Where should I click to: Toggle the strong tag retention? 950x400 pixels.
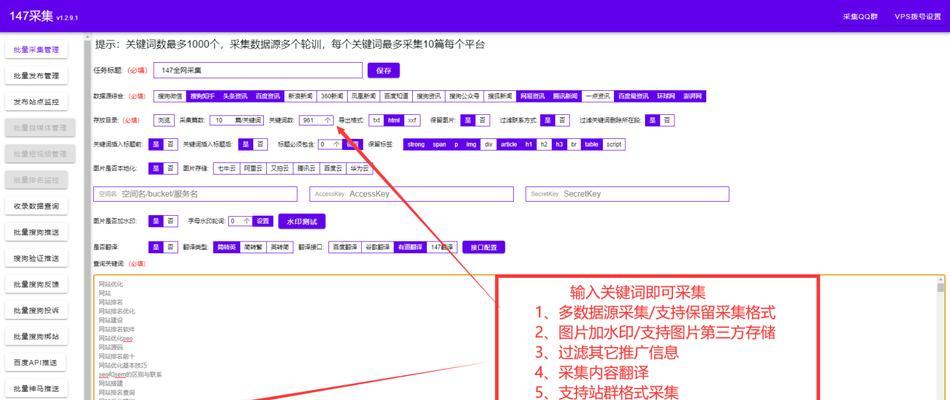point(416,144)
